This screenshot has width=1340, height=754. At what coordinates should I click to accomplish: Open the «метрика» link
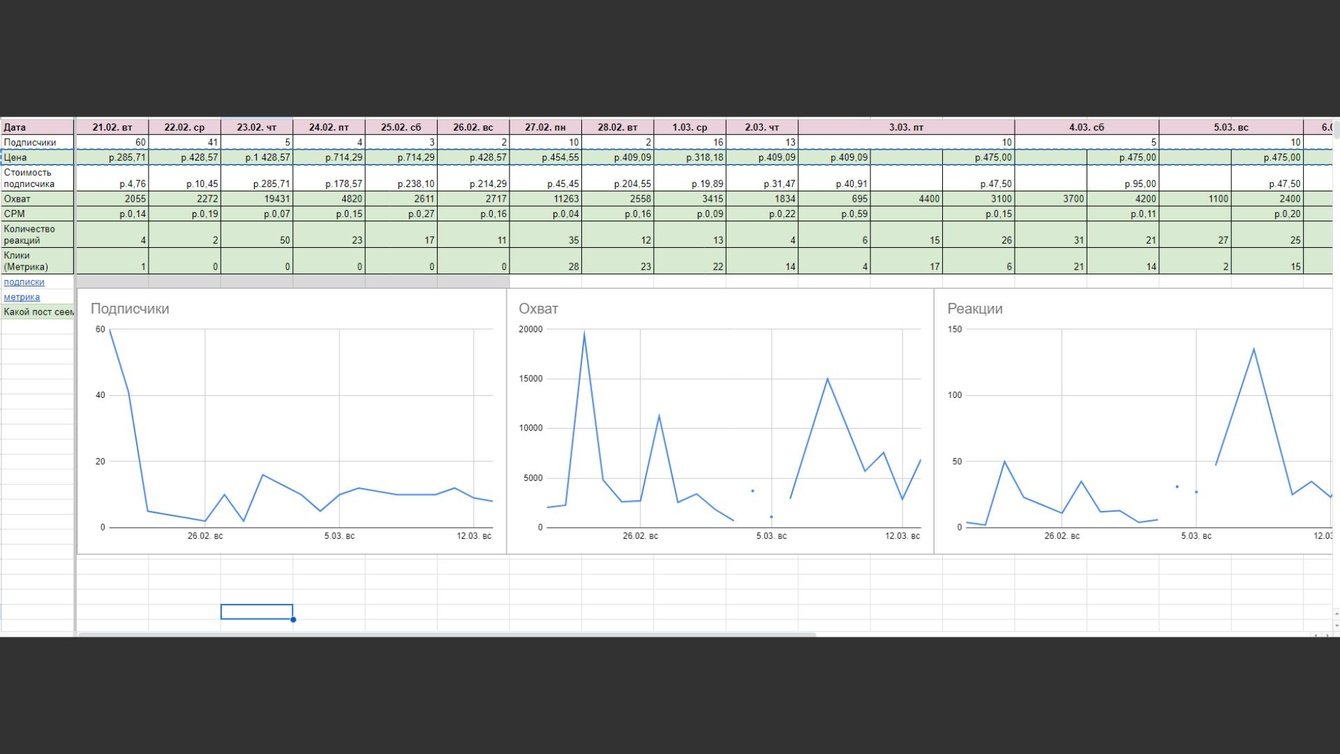pos(22,297)
